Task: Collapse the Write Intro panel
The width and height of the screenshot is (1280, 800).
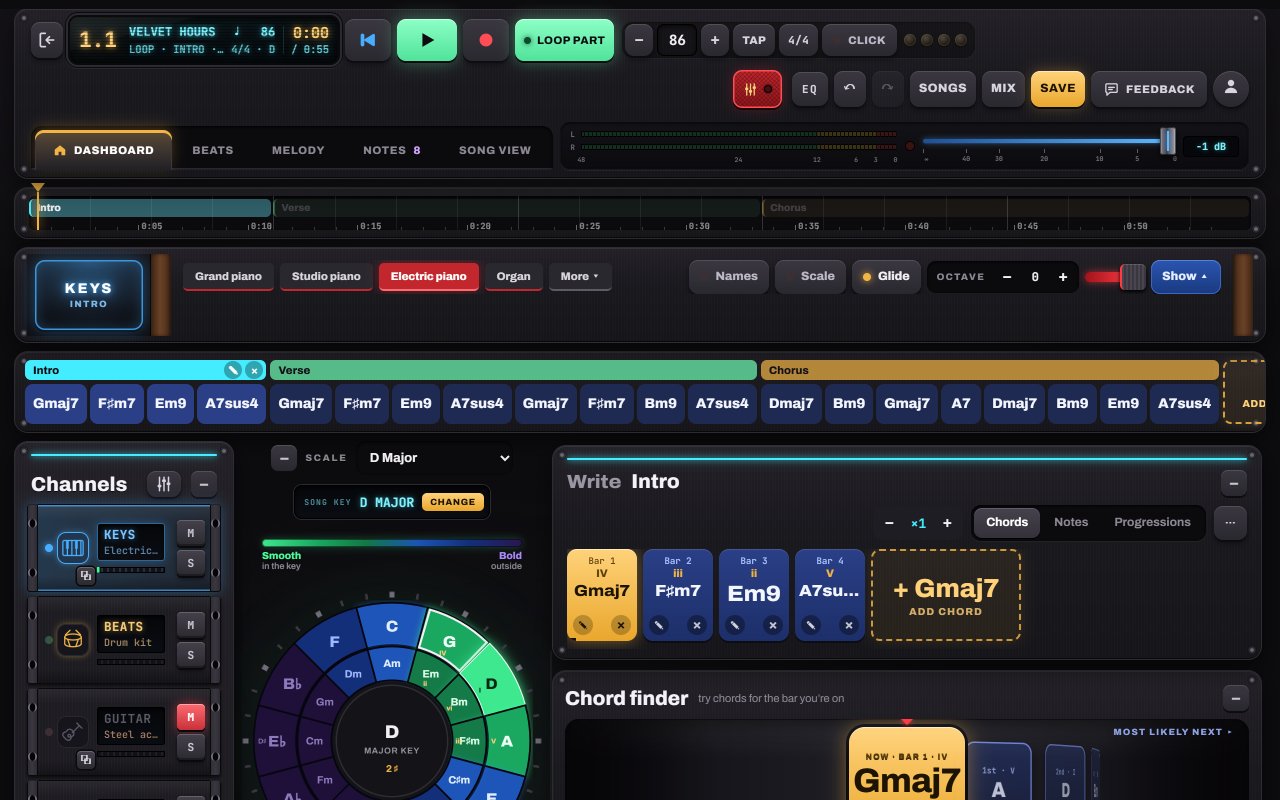Action: pyautogui.click(x=1234, y=483)
